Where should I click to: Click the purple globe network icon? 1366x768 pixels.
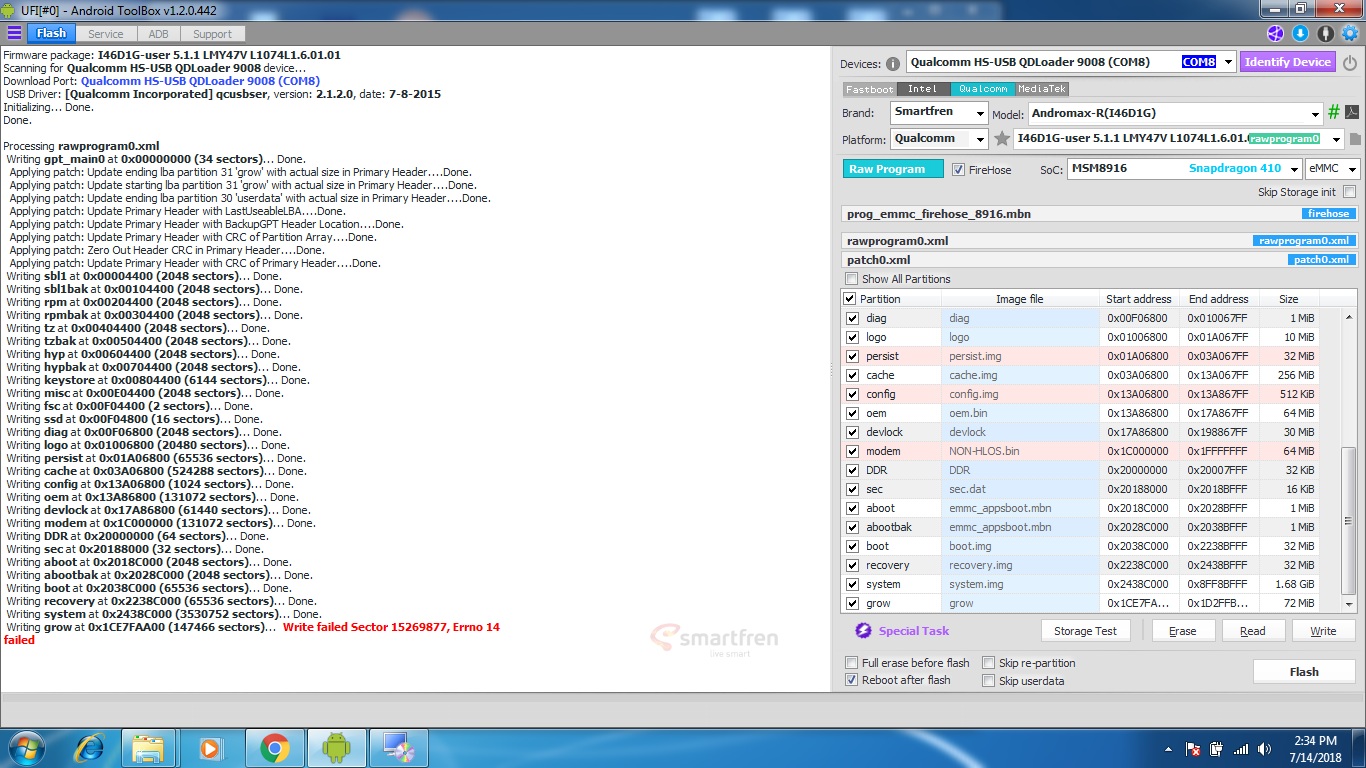click(1275, 33)
